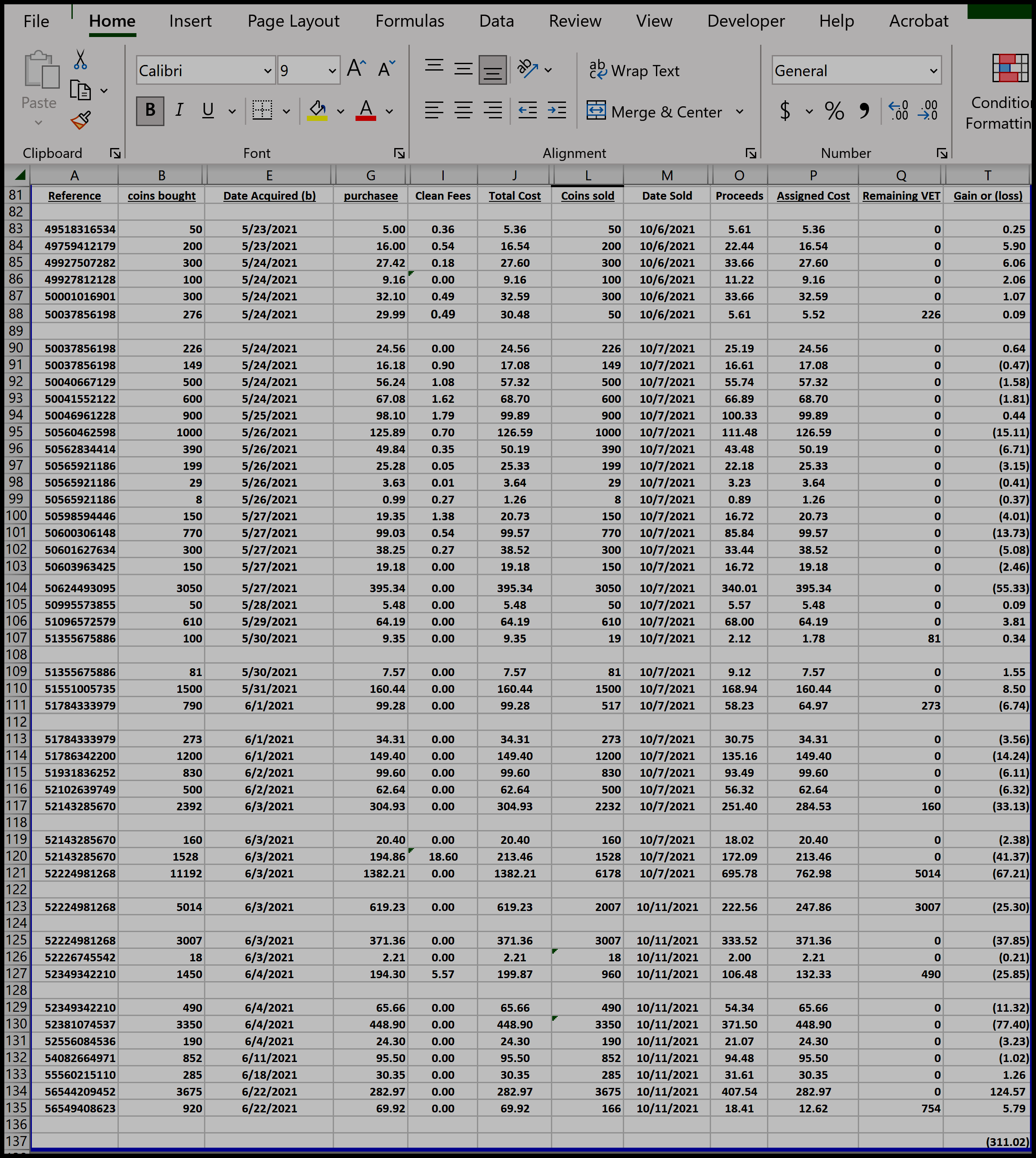Open the File tab
This screenshot has height=1158, width=1036.
click(37, 21)
